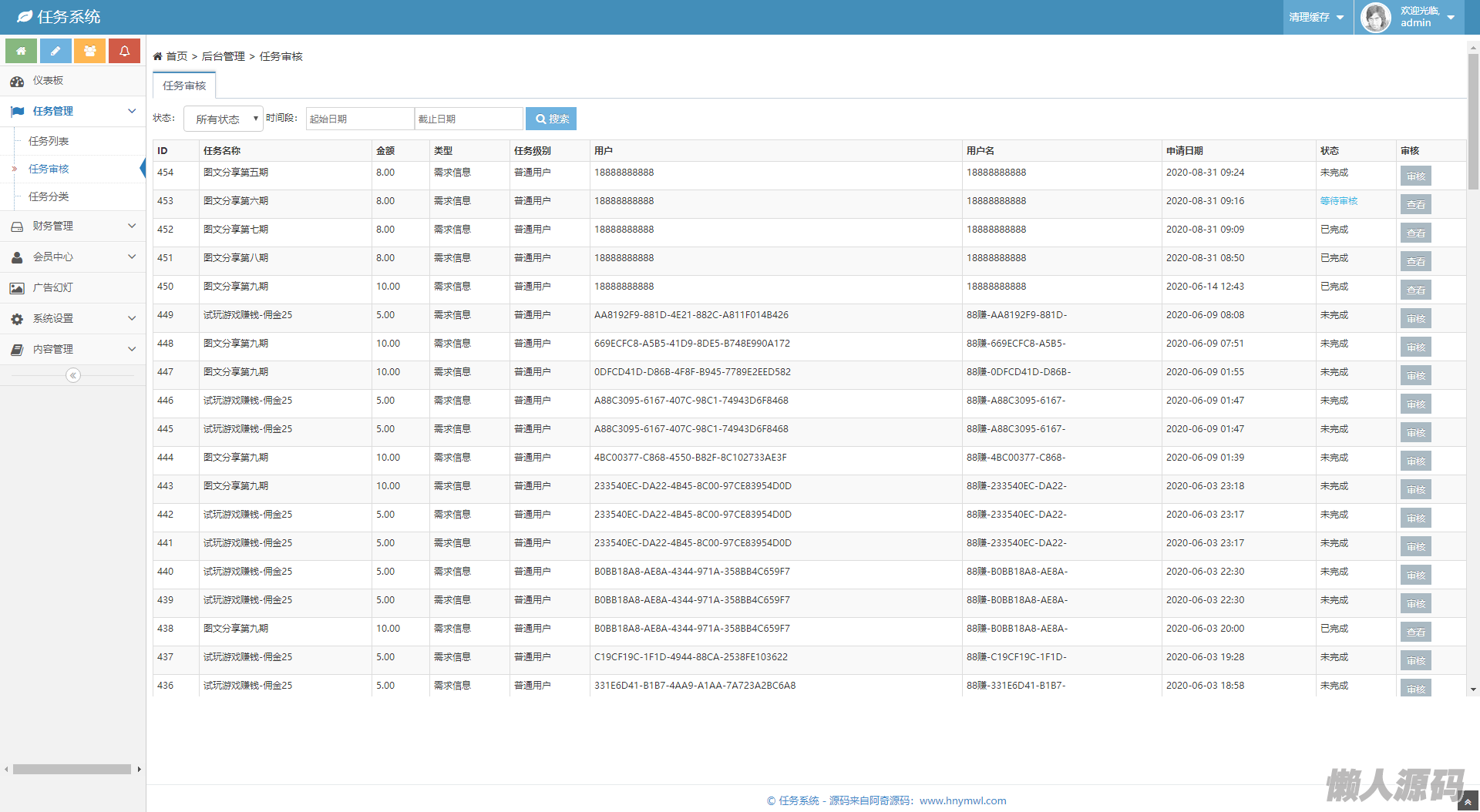Image resolution: width=1480 pixels, height=812 pixels.
Task: Open the 清理缓存 dropdown in header
Action: [x=1317, y=17]
